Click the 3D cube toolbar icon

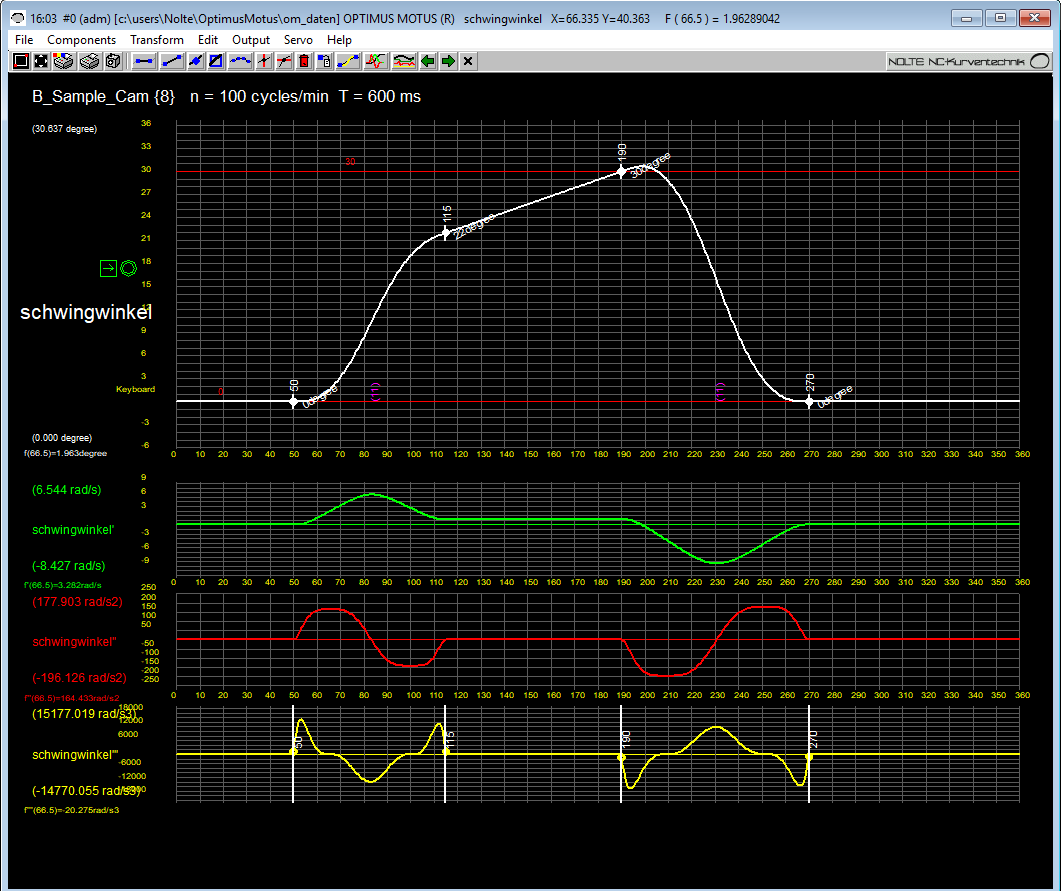click(113, 61)
